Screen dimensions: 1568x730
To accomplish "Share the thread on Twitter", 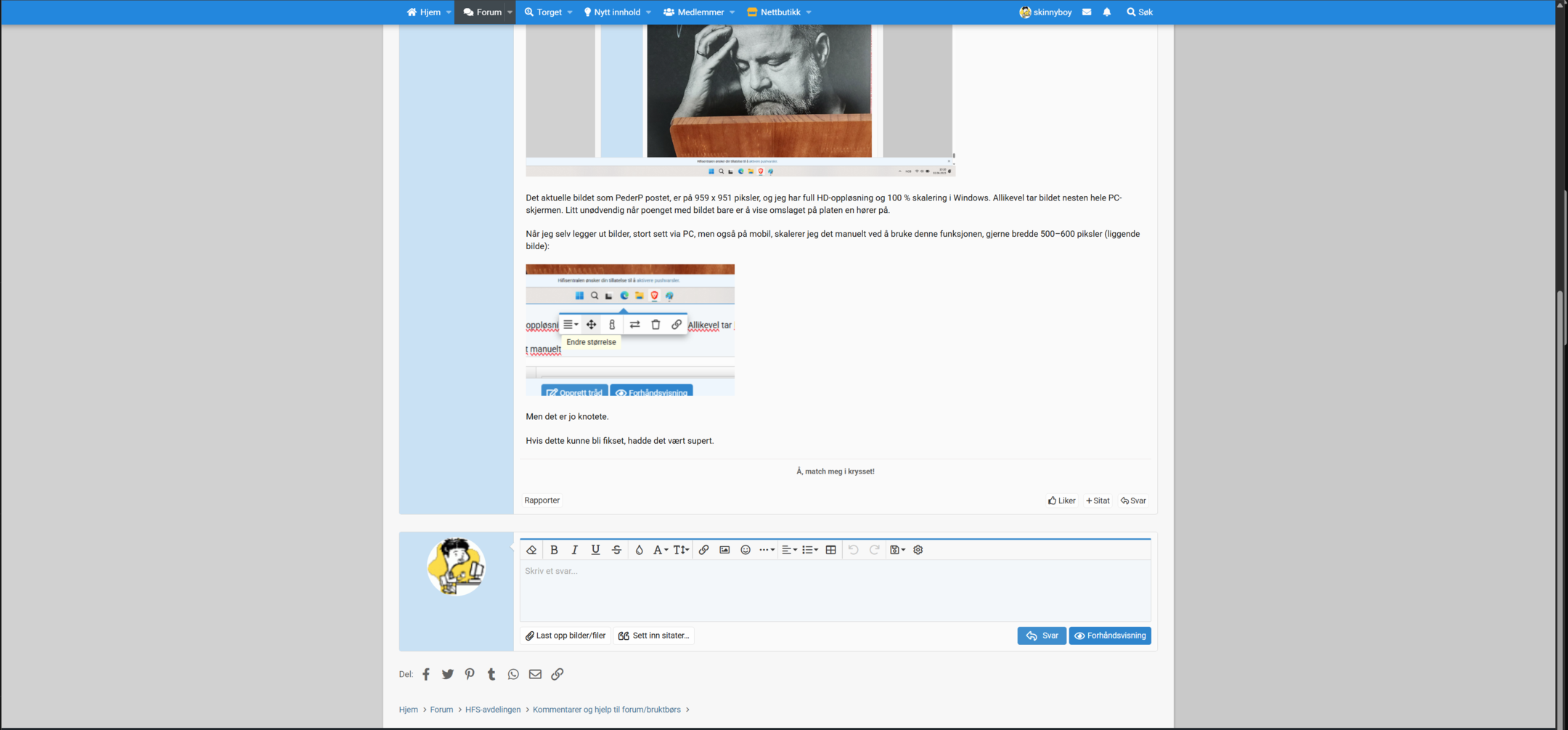I will [x=448, y=674].
